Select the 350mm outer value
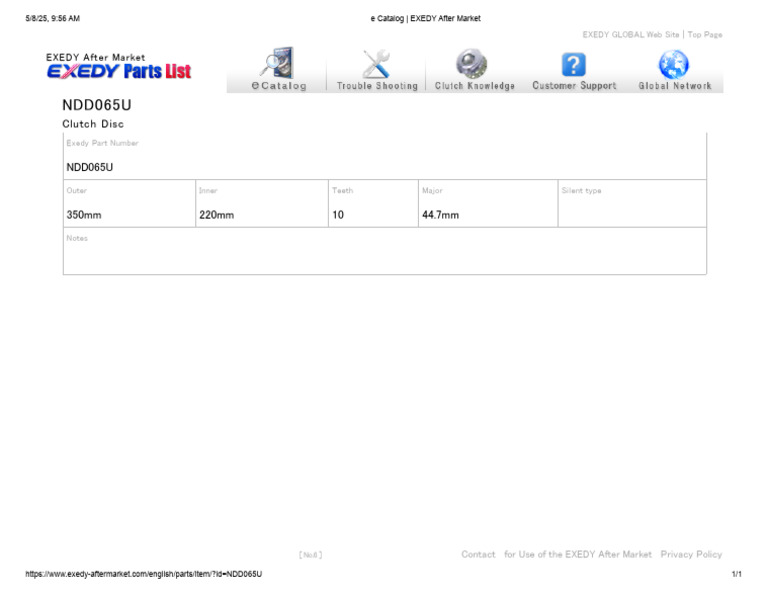 84,215
